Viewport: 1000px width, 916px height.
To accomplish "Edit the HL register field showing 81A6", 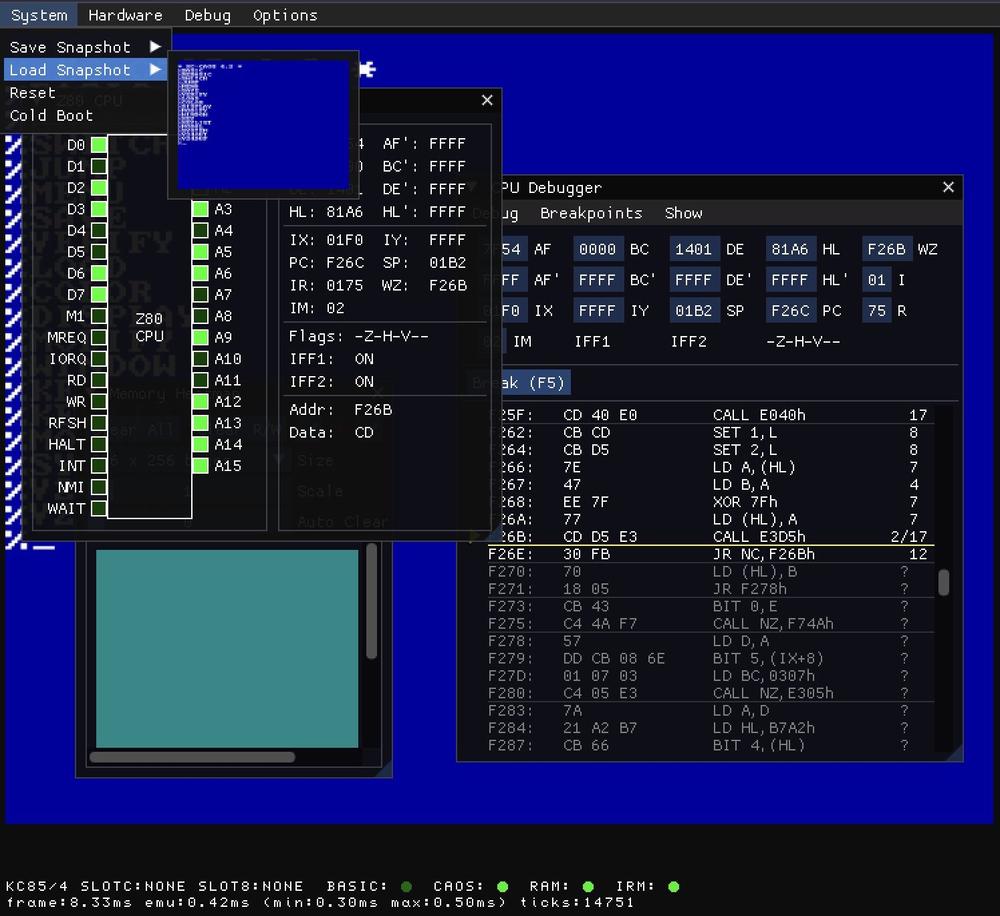I will click(x=790, y=249).
